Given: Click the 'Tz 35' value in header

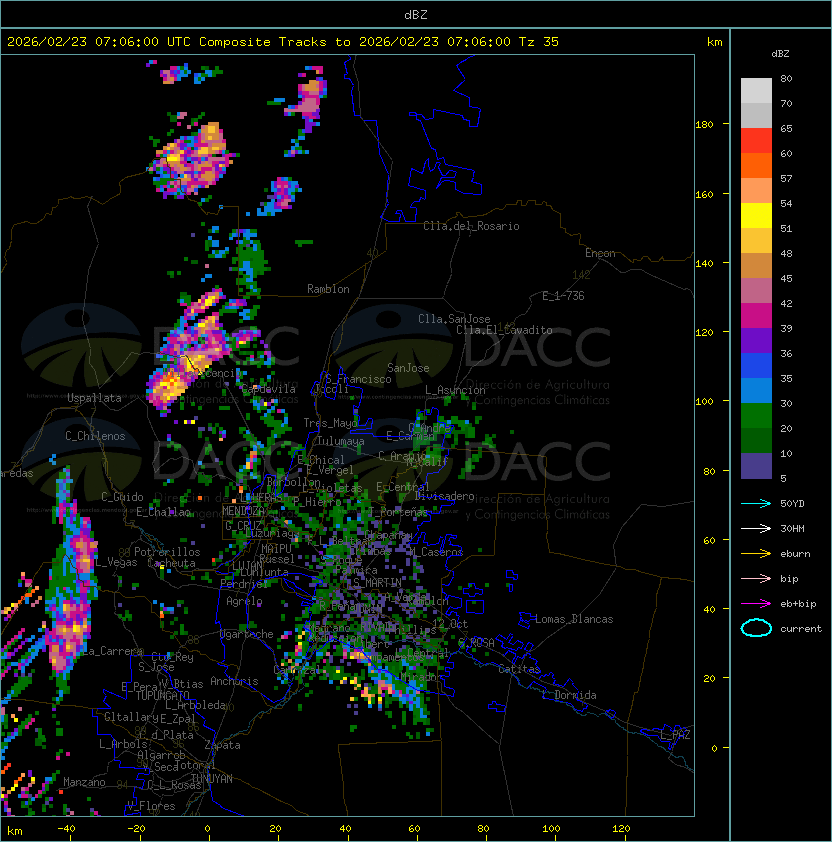Looking at the screenshot, I should click(539, 42).
